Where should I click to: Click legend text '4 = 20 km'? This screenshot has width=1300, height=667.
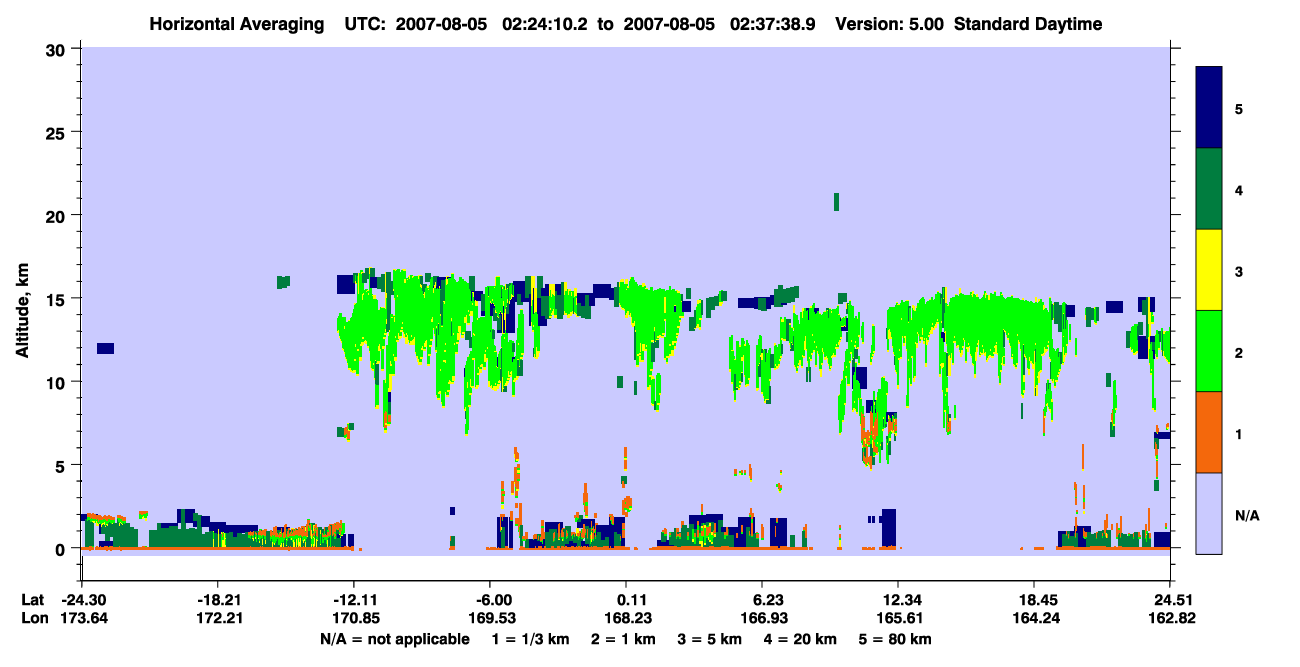point(802,639)
